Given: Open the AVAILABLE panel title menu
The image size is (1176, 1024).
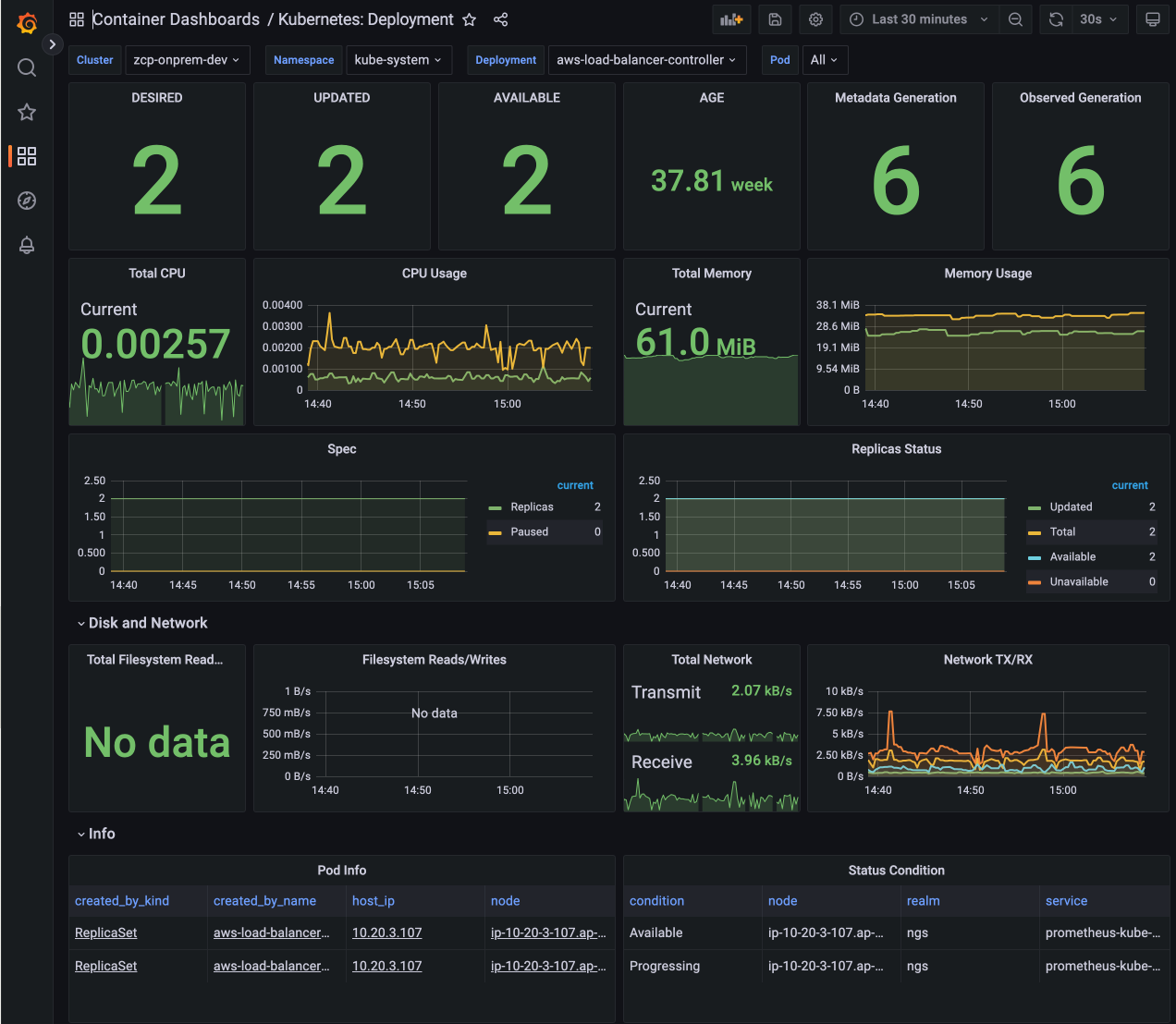Looking at the screenshot, I should click(527, 98).
